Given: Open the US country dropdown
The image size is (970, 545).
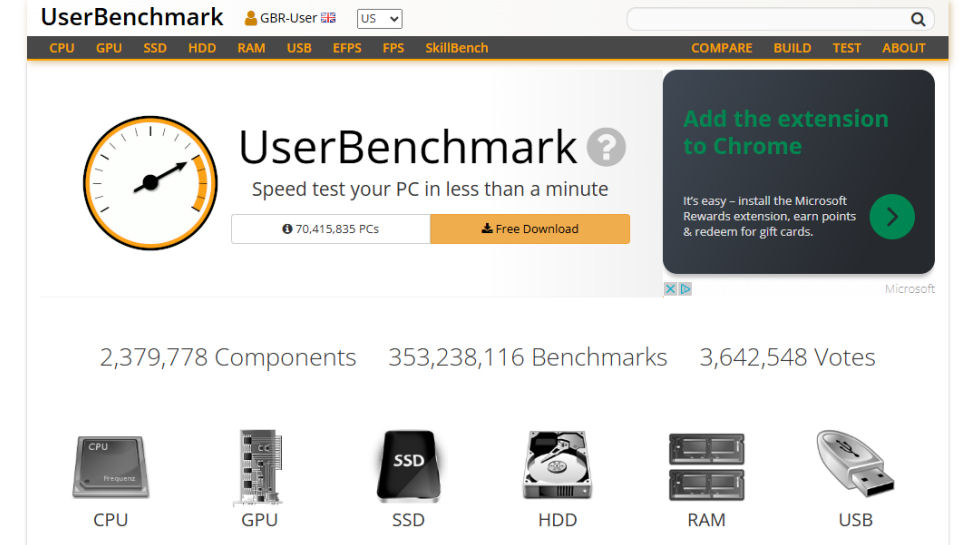Looking at the screenshot, I should (379, 19).
